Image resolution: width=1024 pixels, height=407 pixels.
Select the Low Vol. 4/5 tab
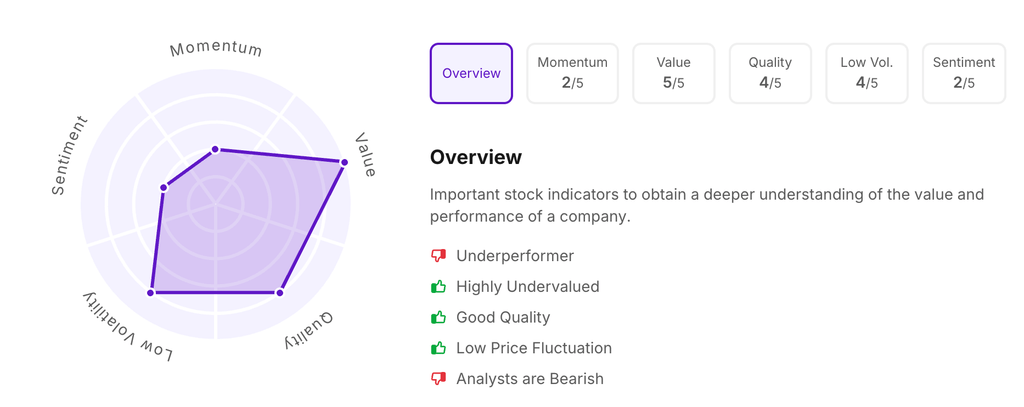point(866,73)
